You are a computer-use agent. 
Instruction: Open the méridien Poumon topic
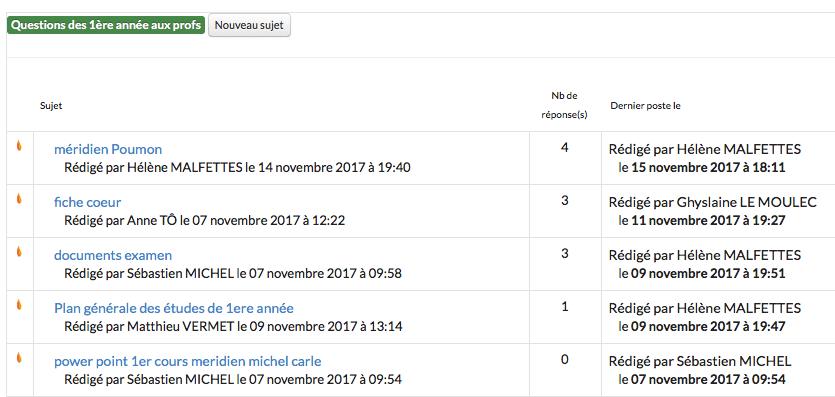pyautogui.click(x=108, y=150)
